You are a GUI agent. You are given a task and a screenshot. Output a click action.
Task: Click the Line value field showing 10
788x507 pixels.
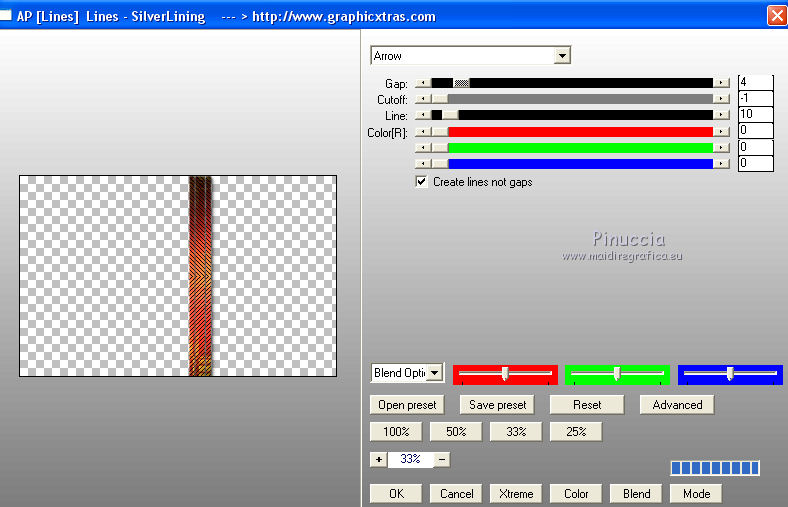755,114
